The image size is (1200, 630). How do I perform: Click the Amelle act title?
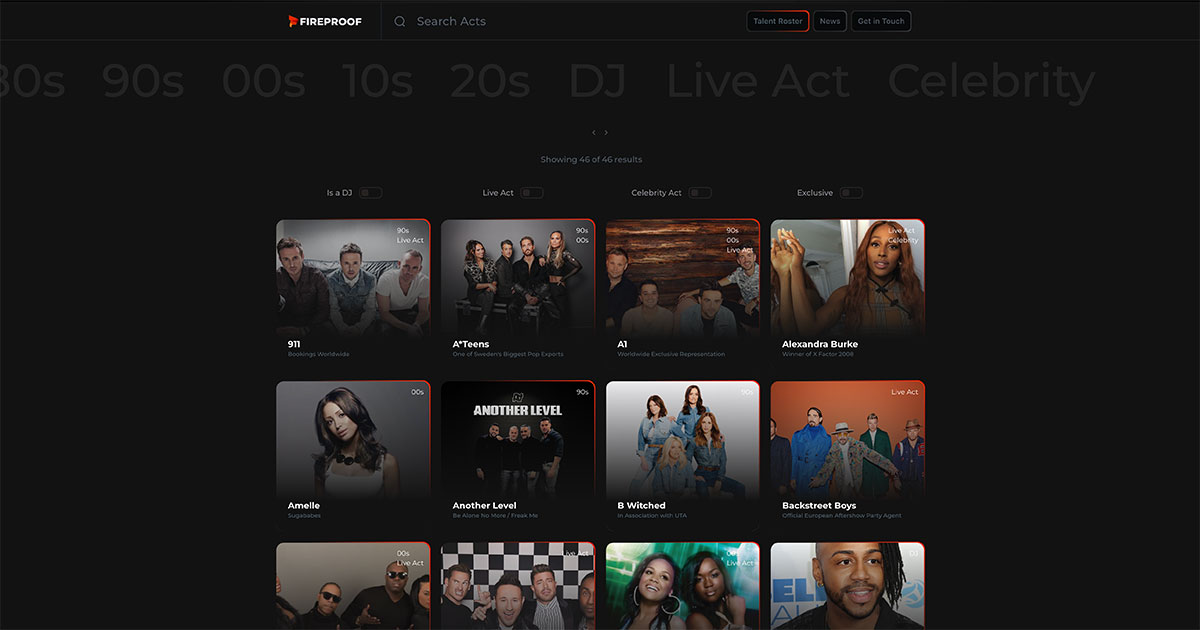tap(304, 506)
